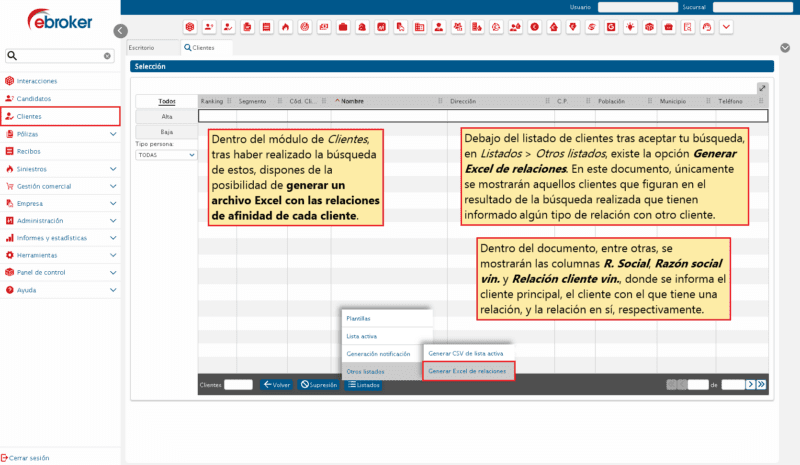This screenshot has height=465, width=800.
Task: Open the Listados button menu
Action: coord(363,384)
